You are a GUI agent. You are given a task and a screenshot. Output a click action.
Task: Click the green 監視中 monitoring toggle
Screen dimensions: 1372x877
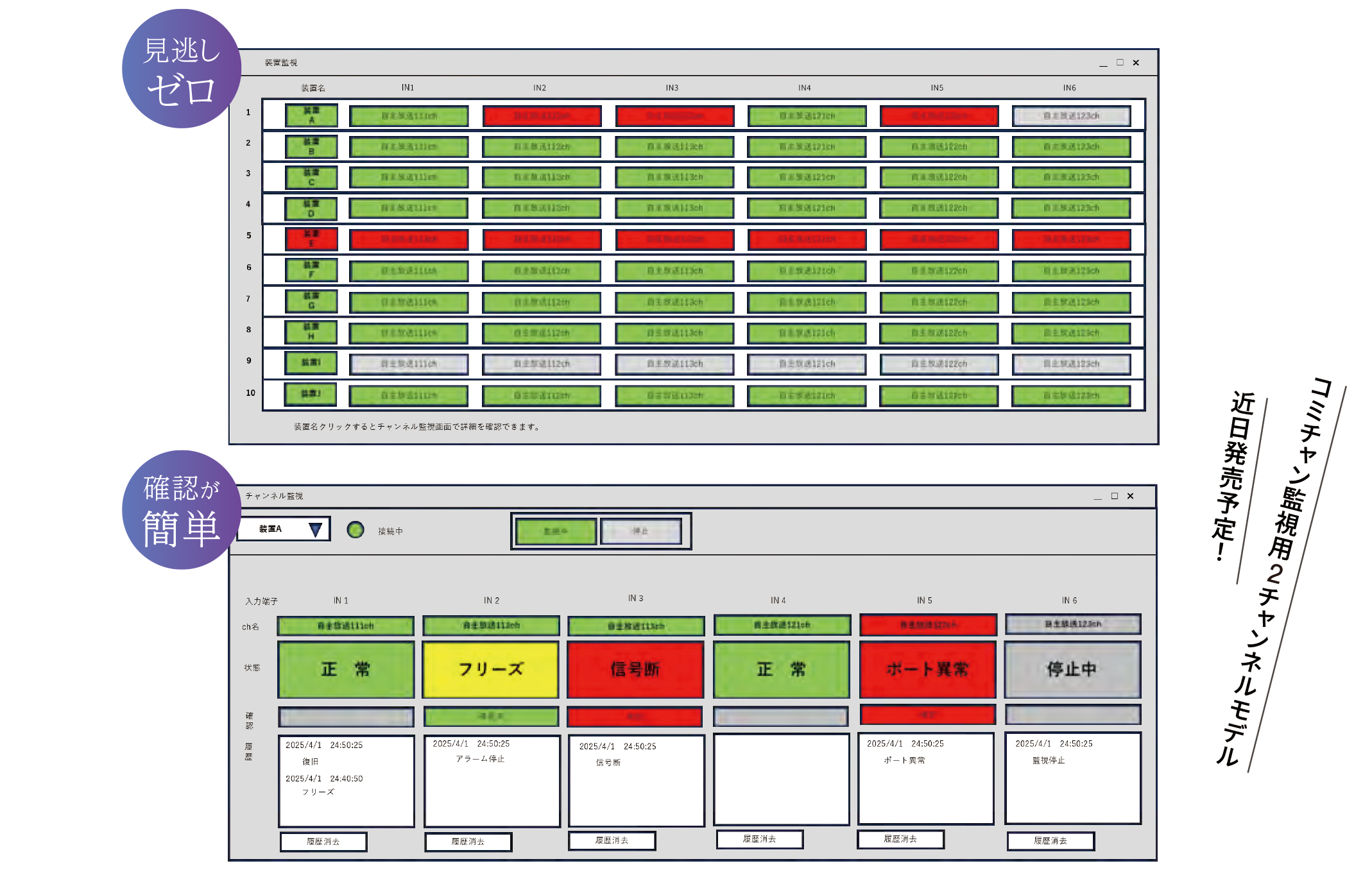556,531
